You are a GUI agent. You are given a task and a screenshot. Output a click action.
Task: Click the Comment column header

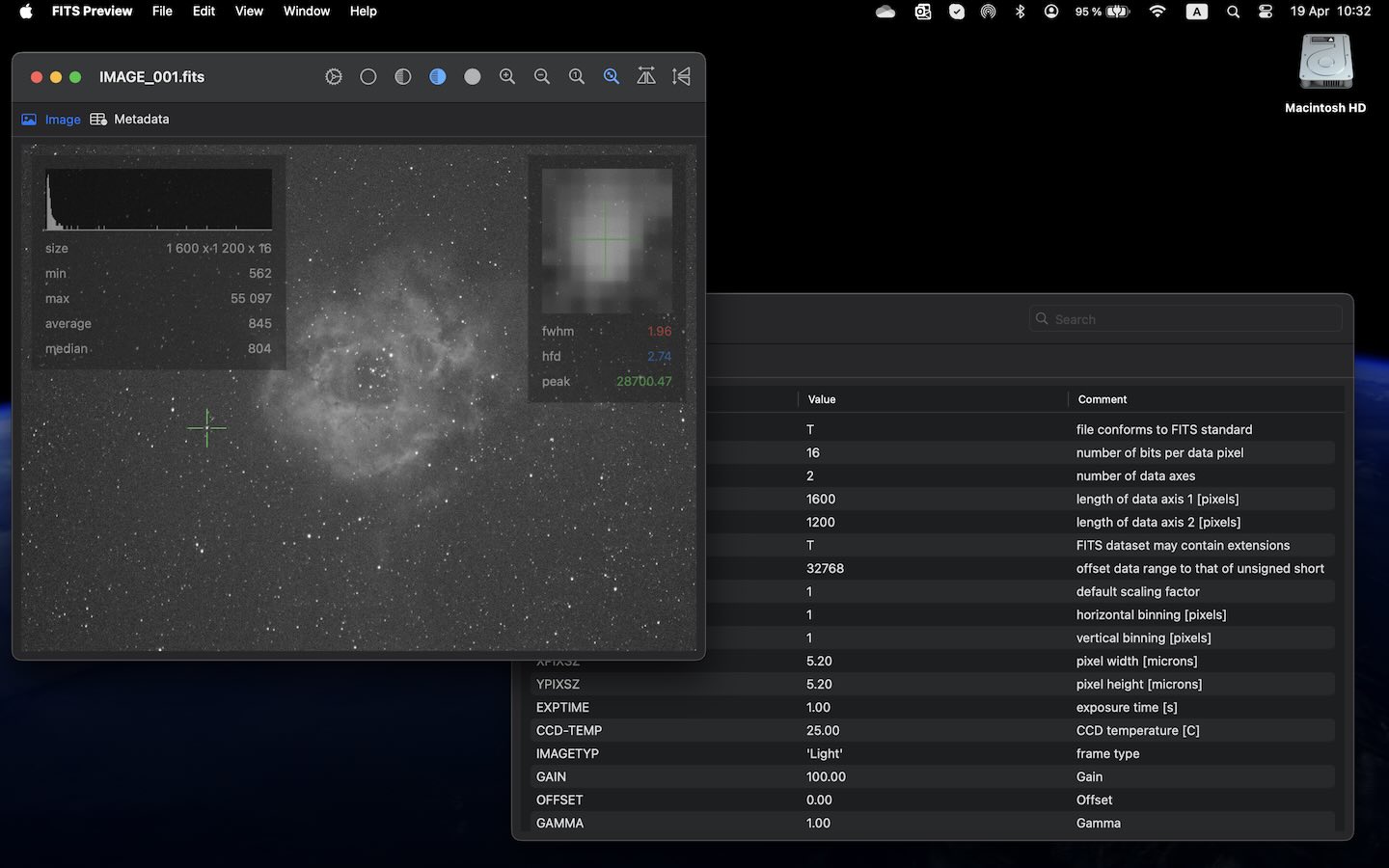coord(1103,399)
